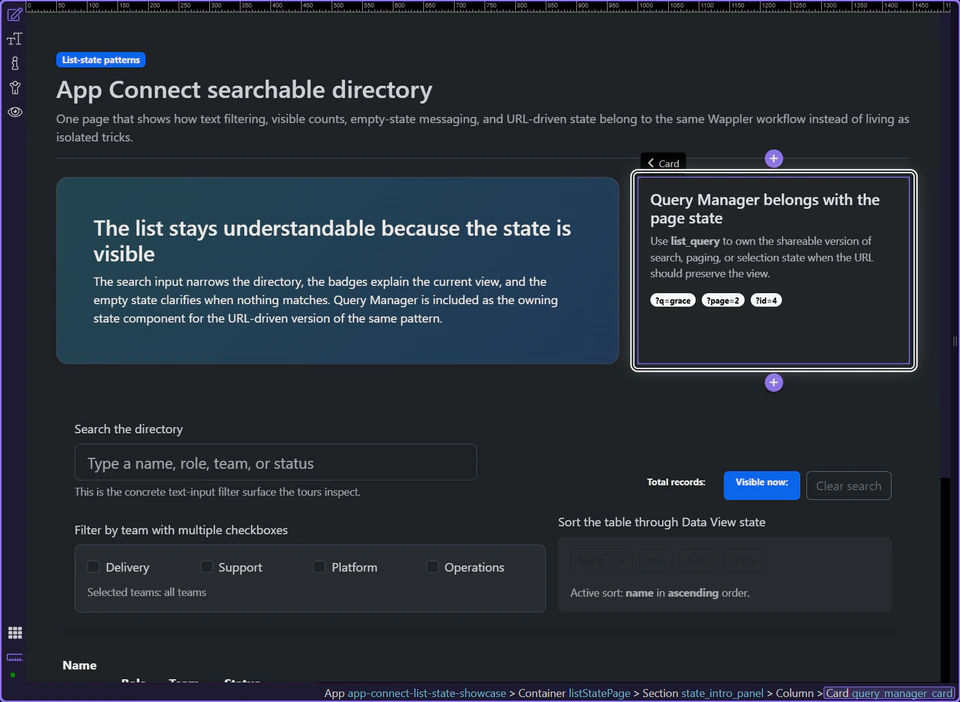Toggle the grid icon in the sidebar
Viewport: 960px width, 702px height.
point(15,633)
